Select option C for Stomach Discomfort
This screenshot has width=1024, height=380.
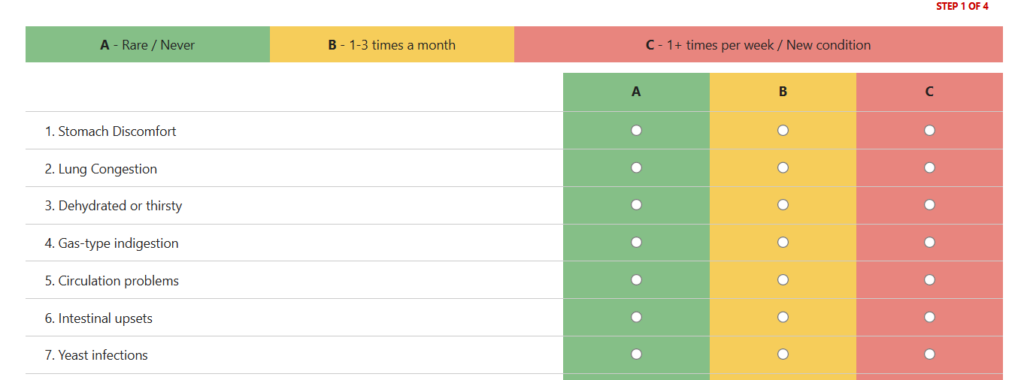929,131
